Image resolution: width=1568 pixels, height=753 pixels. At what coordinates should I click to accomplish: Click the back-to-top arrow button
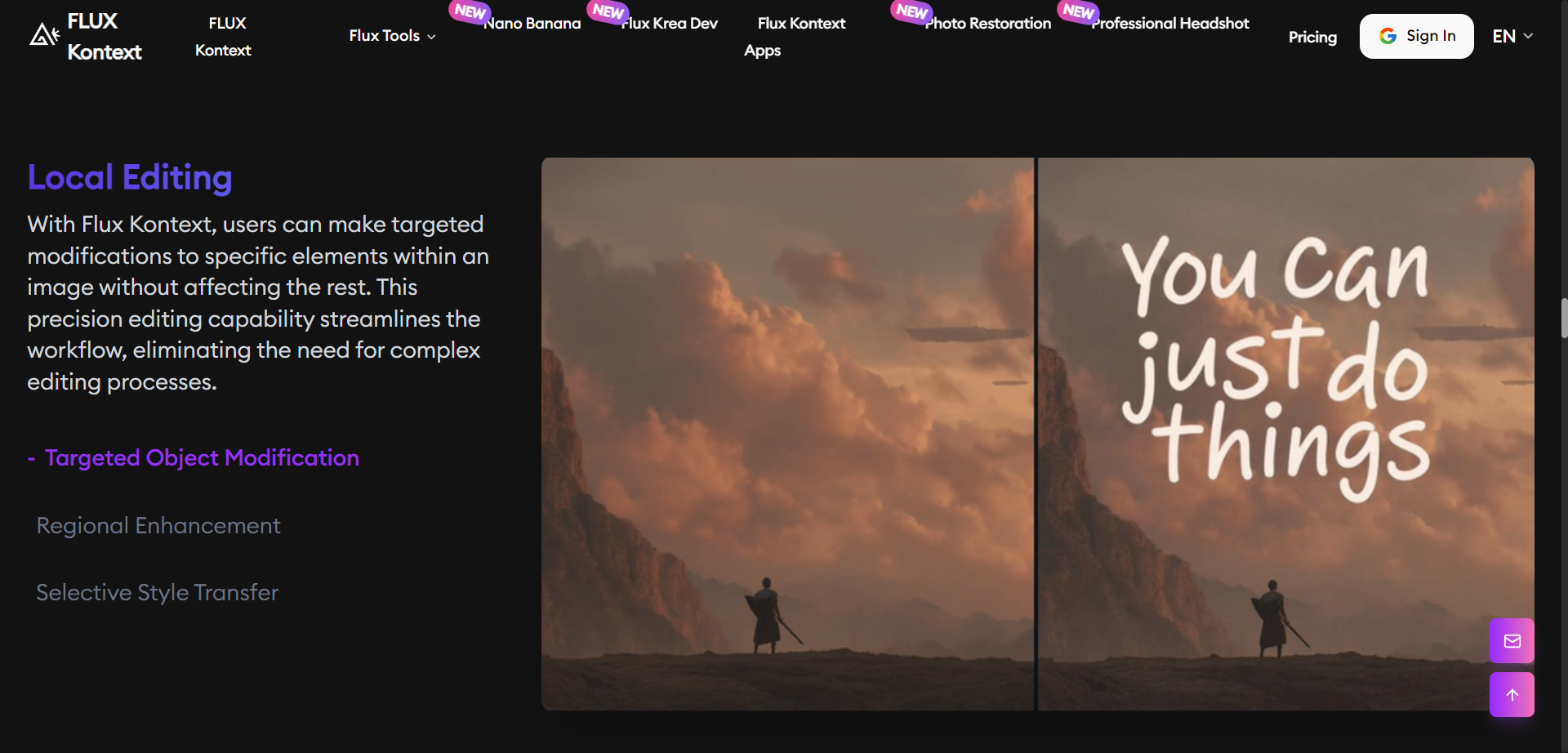pyautogui.click(x=1512, y=695)
